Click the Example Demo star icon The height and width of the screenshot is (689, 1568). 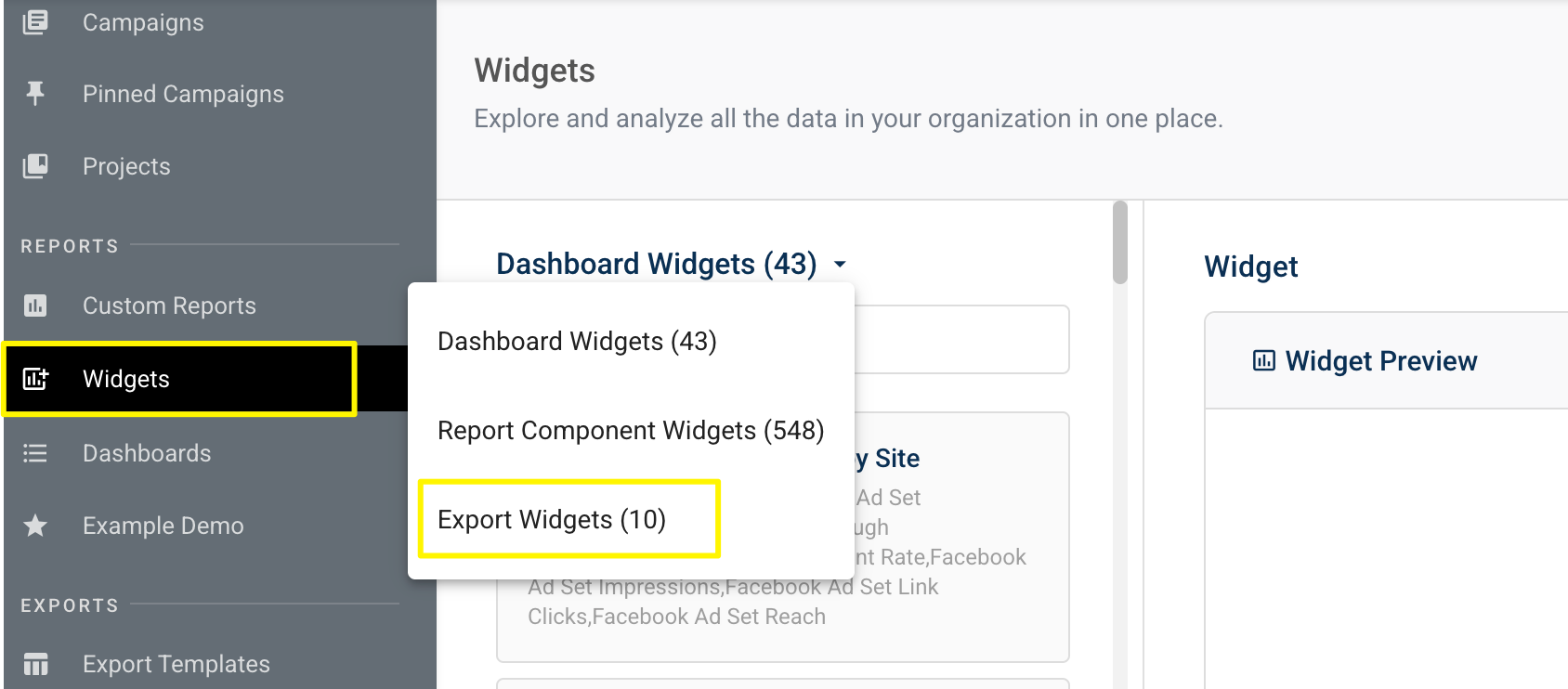pos(35,526)
